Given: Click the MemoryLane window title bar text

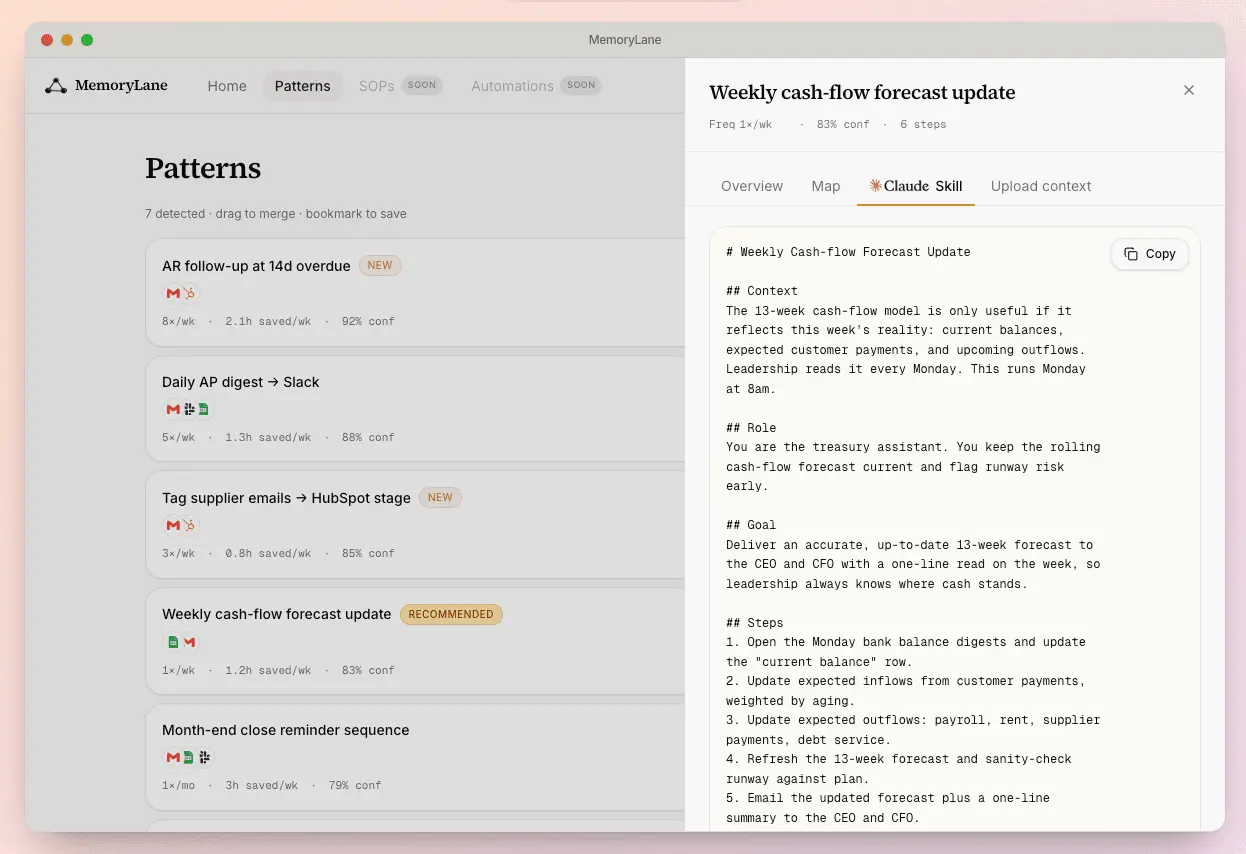Looking at the screenshot, I should click(625, 40).
